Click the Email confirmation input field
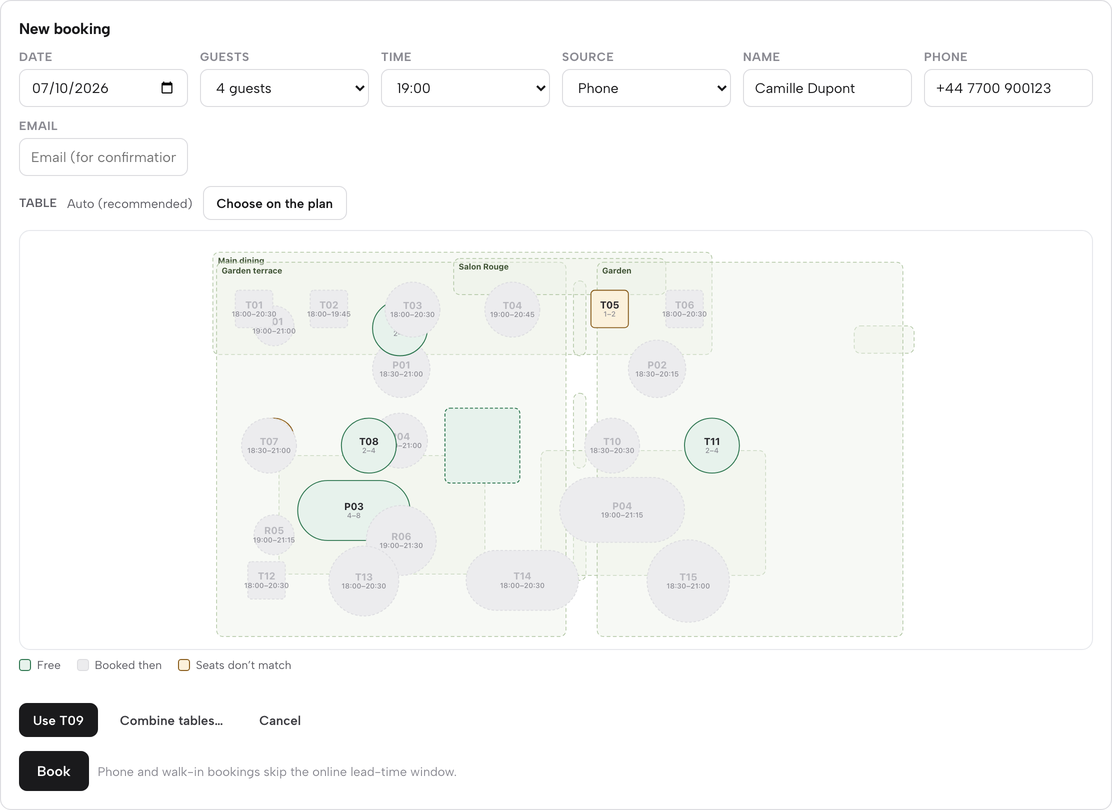Image resolution: width=1112 pixels, height=810 pixels. [x=104, y=157]
